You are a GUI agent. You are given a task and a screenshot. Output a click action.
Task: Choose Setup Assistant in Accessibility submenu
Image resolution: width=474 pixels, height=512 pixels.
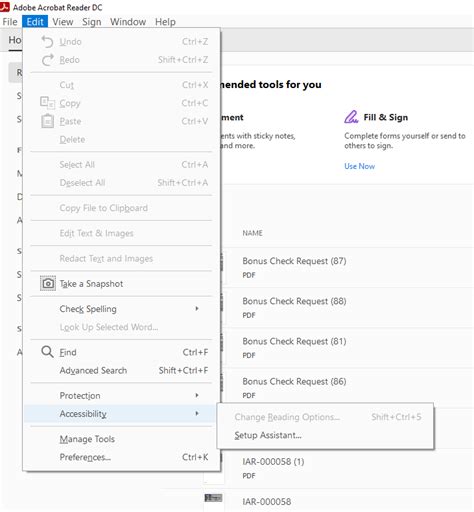tap(325, 435)
